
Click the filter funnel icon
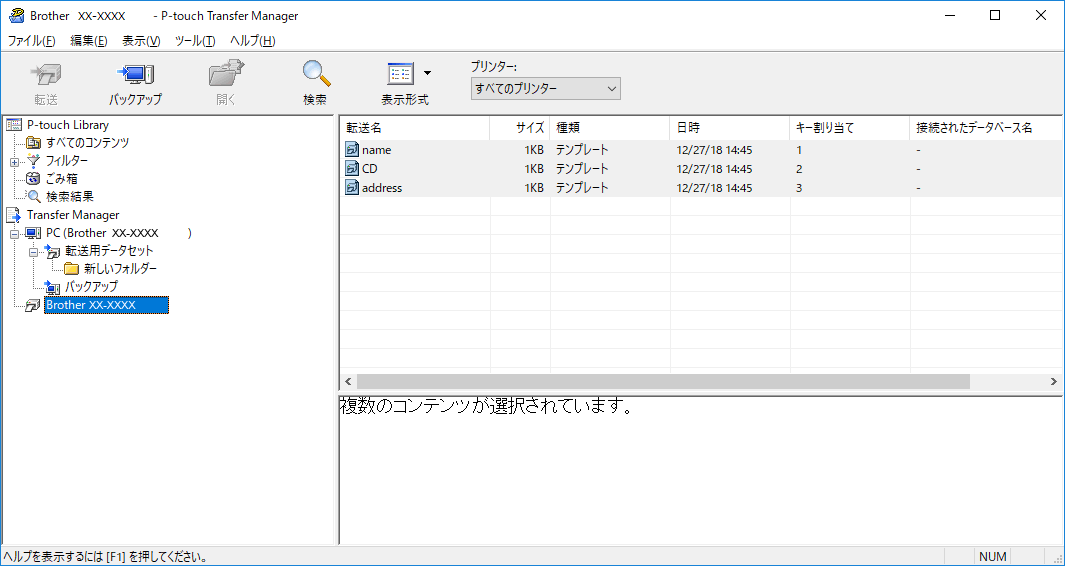point(33,161)
